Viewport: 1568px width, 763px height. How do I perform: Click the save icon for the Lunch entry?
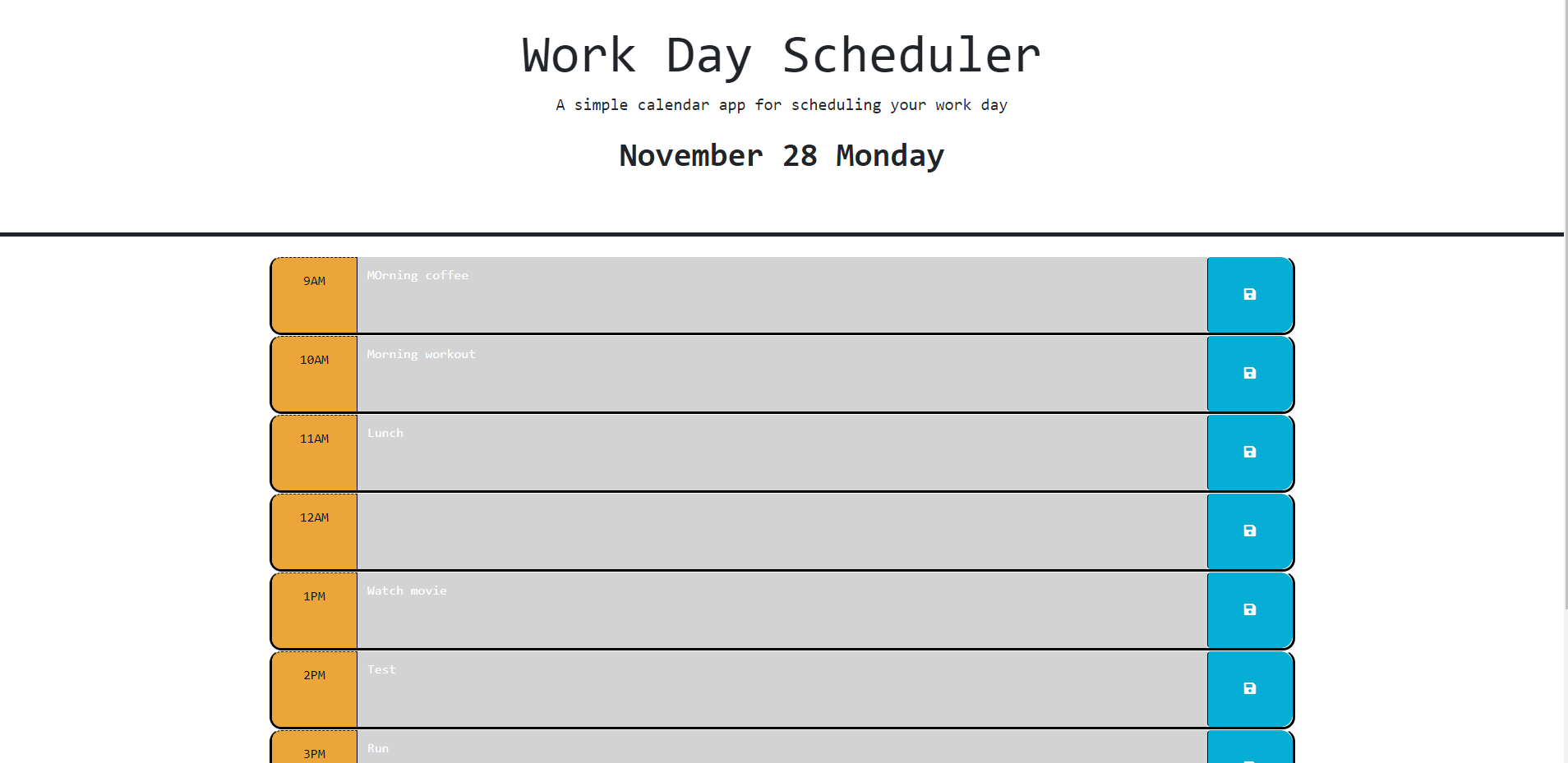(x=1249, y=453)
